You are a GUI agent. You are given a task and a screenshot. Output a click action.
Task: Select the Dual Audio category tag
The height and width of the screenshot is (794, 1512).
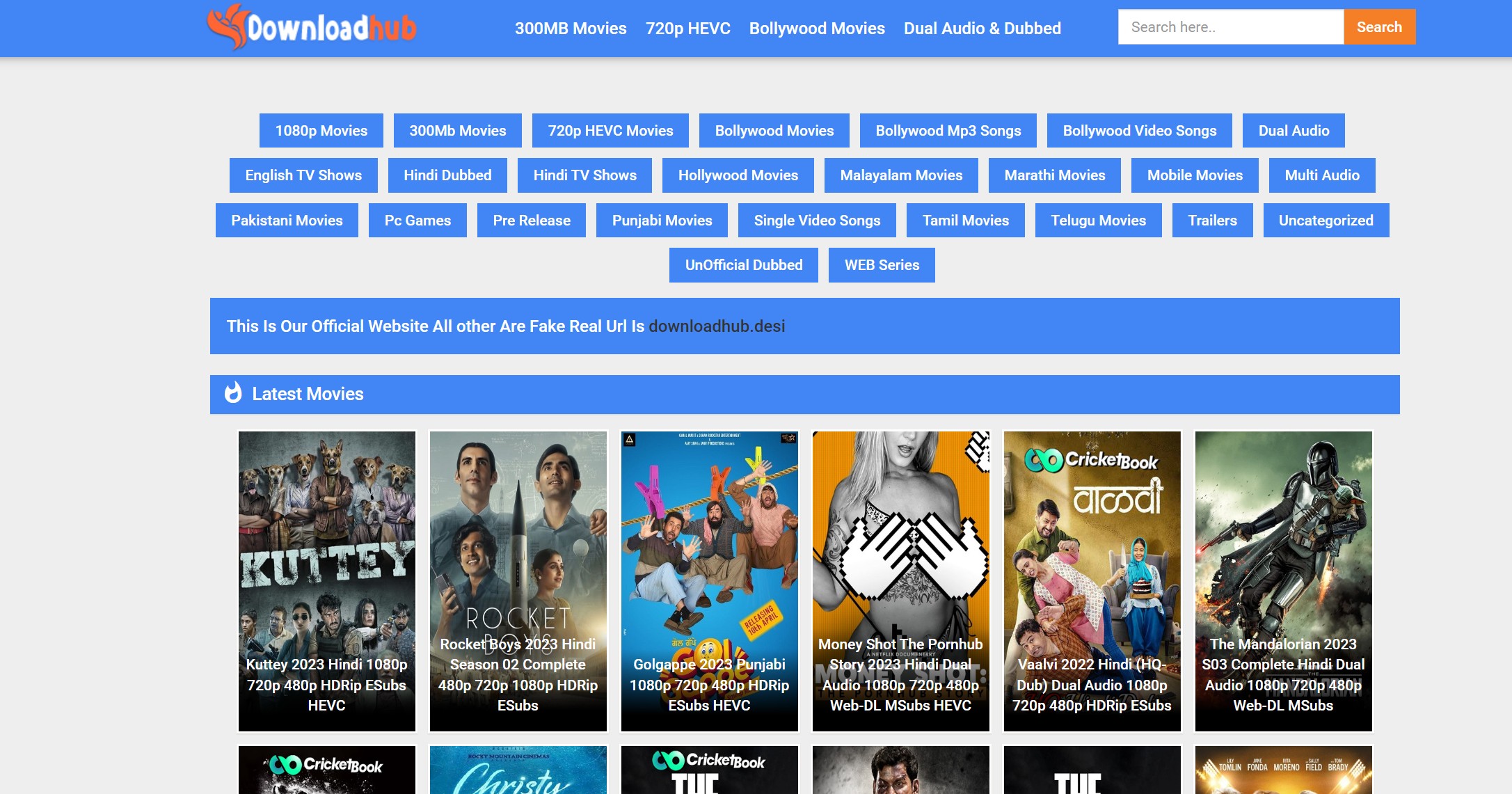pyautogui.click(x=1294, y=131)
